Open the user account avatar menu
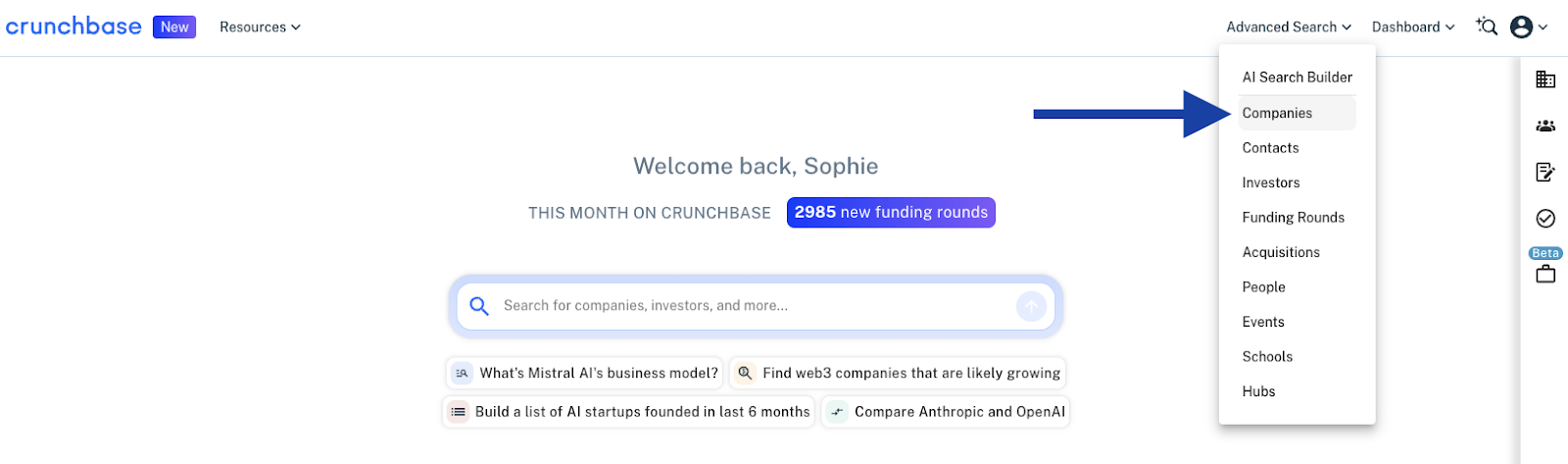The width and height of the screenshot is (1568, 464). (x=1529, y=26)
